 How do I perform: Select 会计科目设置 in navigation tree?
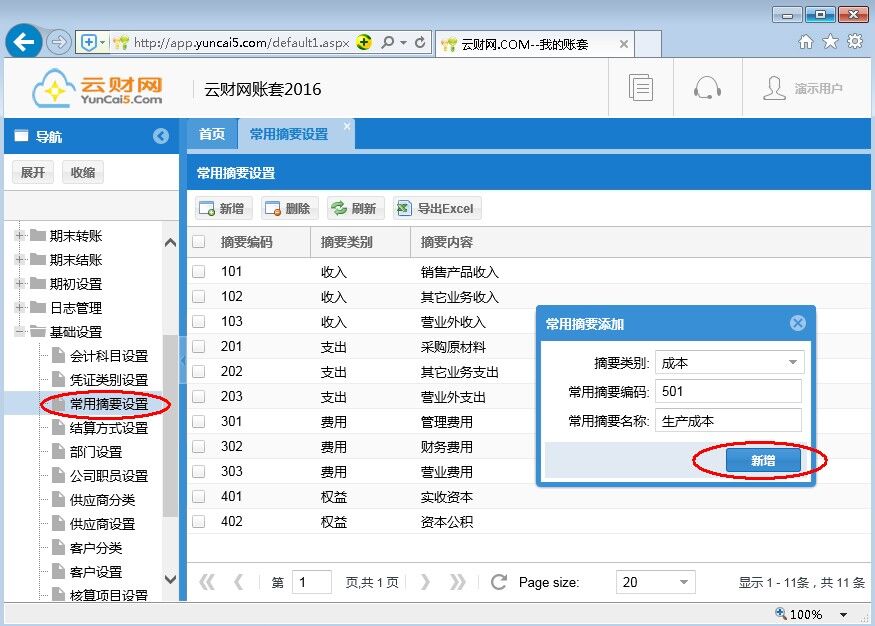click(x=108, y=356)
